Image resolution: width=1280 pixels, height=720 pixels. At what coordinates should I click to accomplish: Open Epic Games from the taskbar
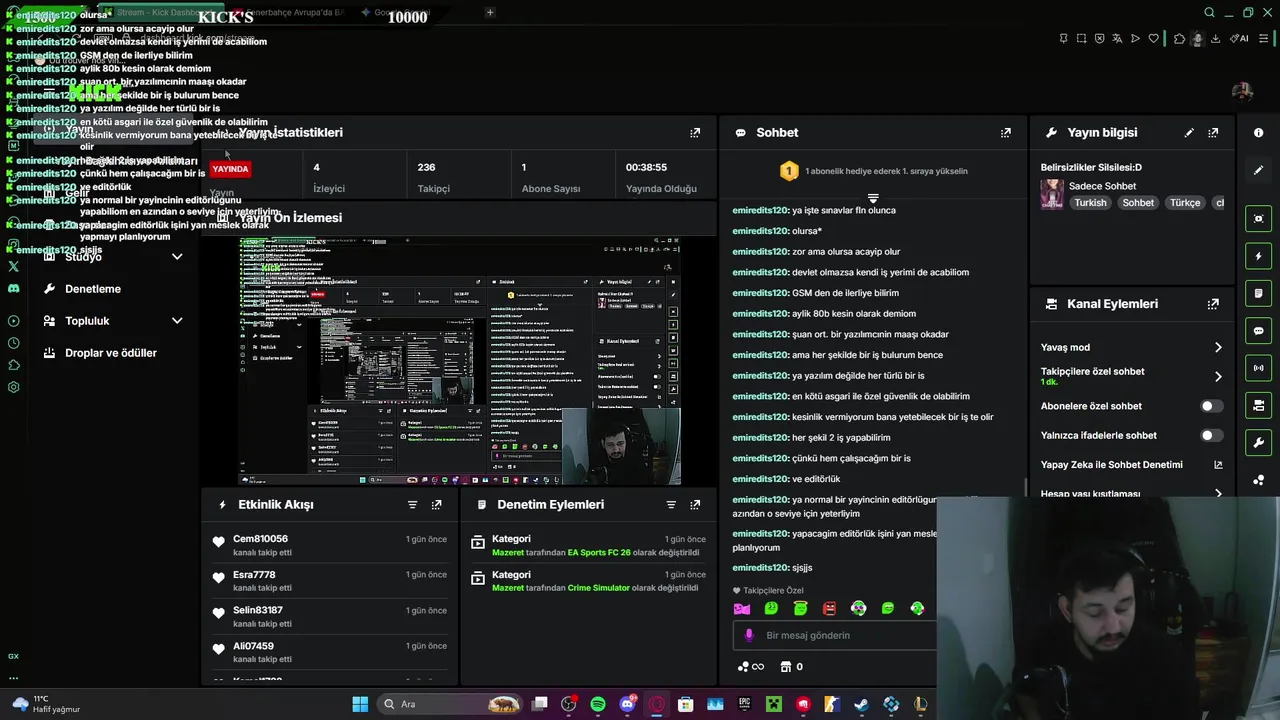[744, 704]
